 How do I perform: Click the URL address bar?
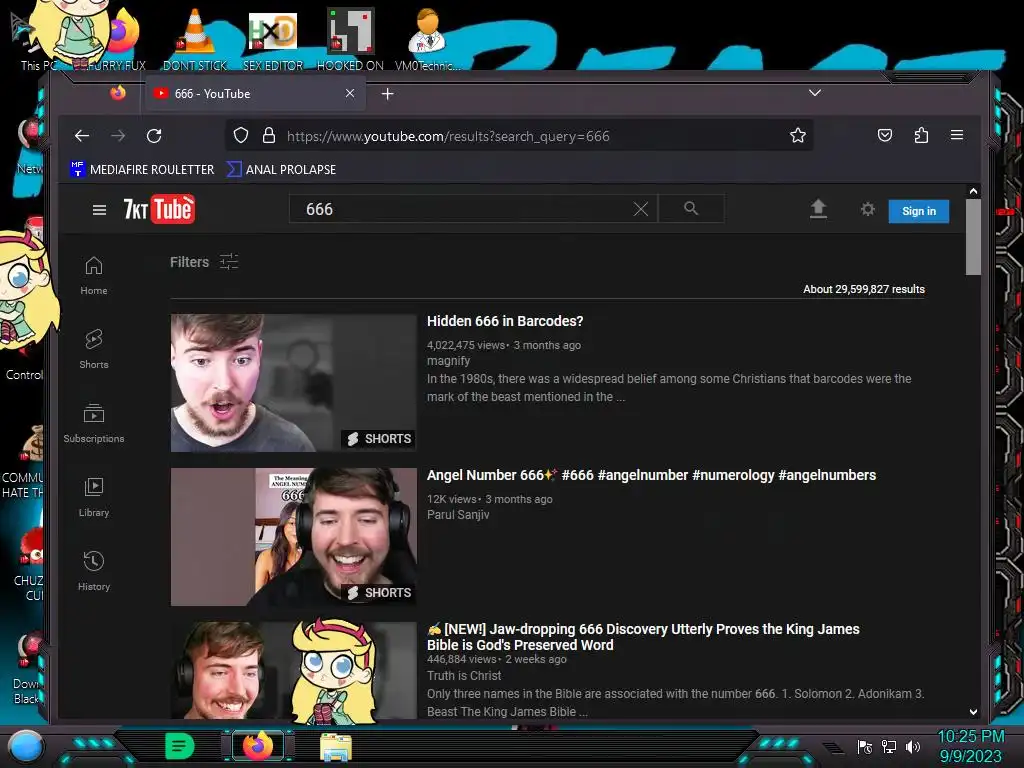tap(519, 136)
